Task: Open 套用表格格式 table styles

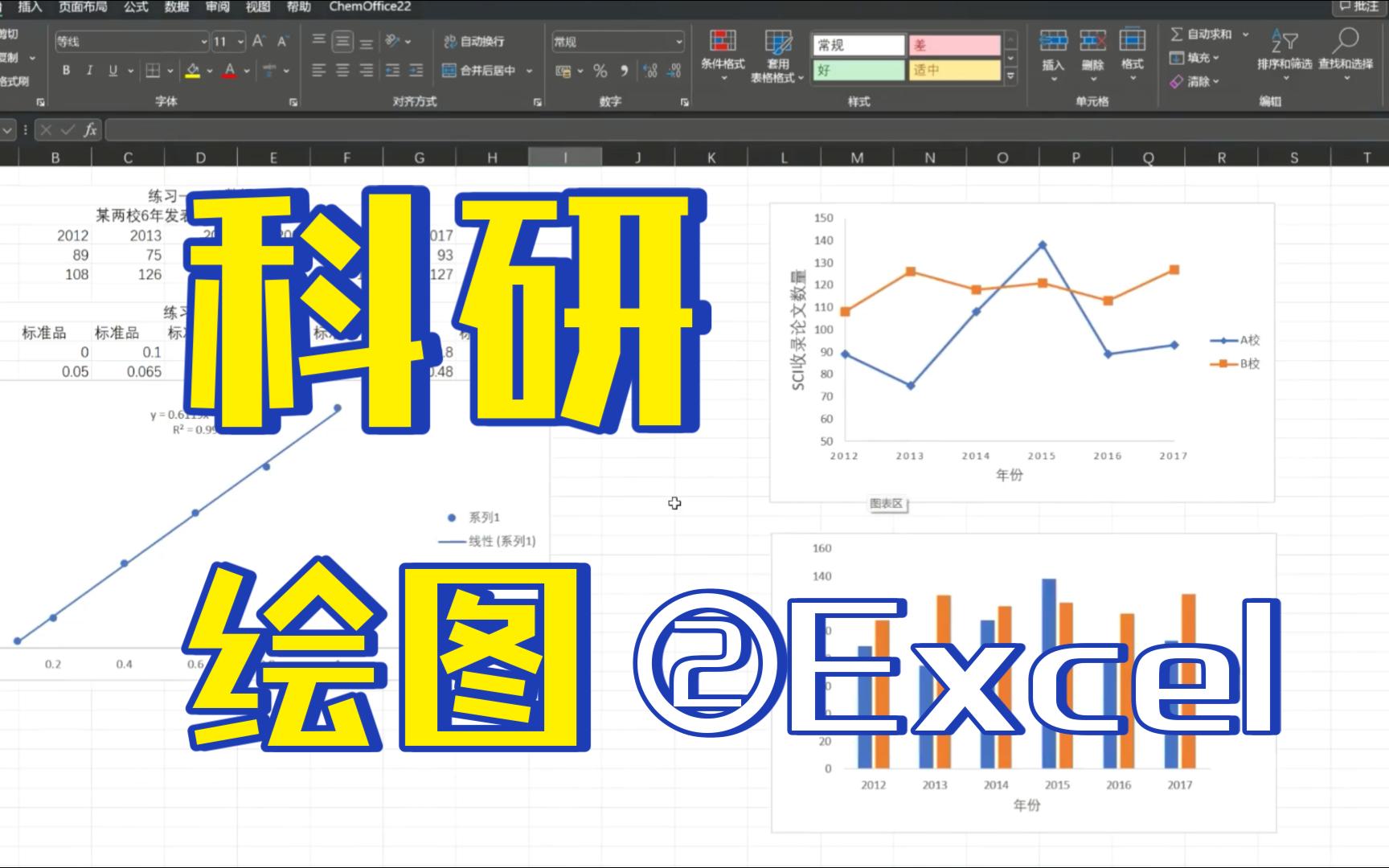Action: point(777,56)
